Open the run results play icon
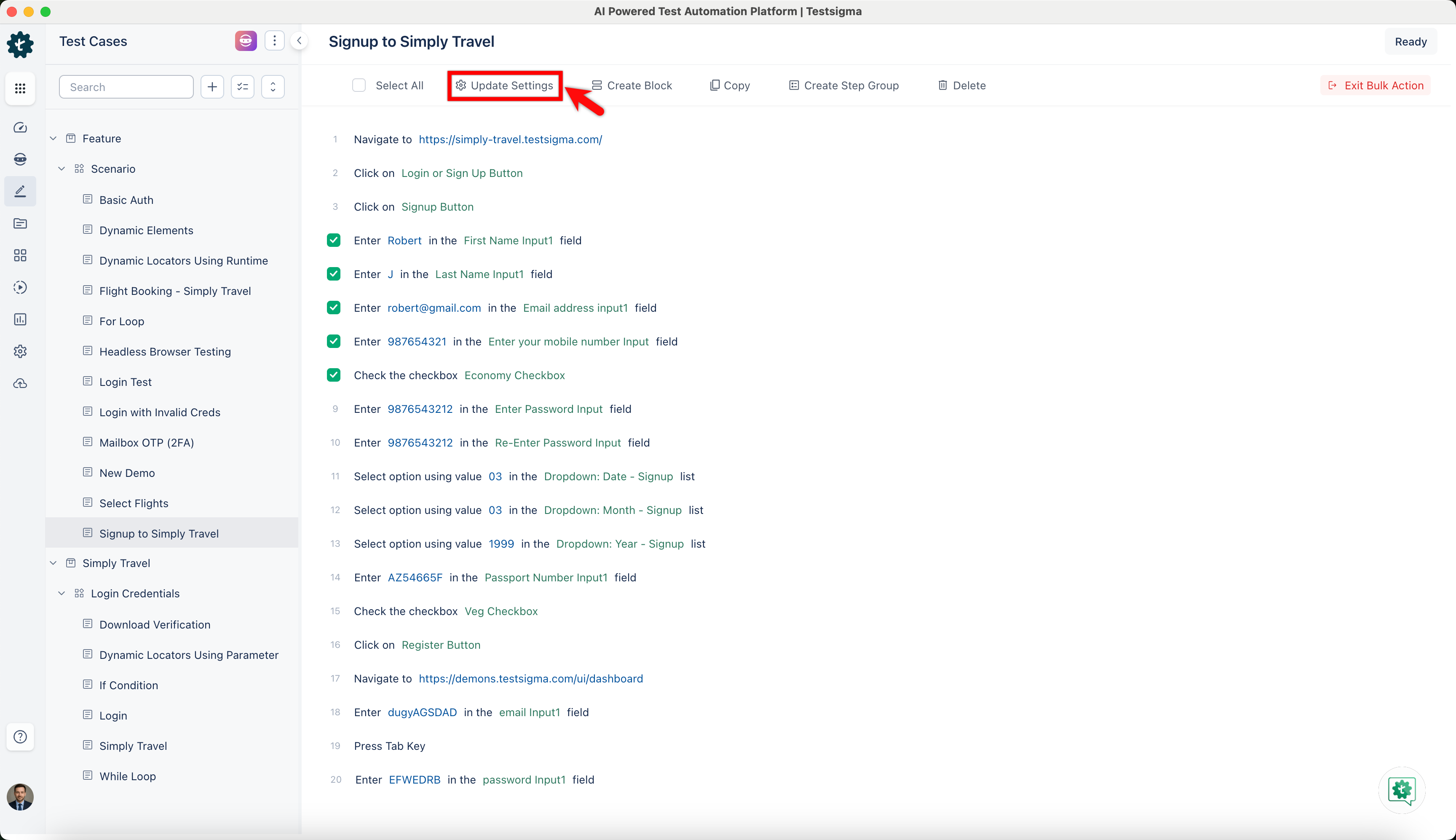The height and width of the screenshot is (840, 1456). coord(20,287)
